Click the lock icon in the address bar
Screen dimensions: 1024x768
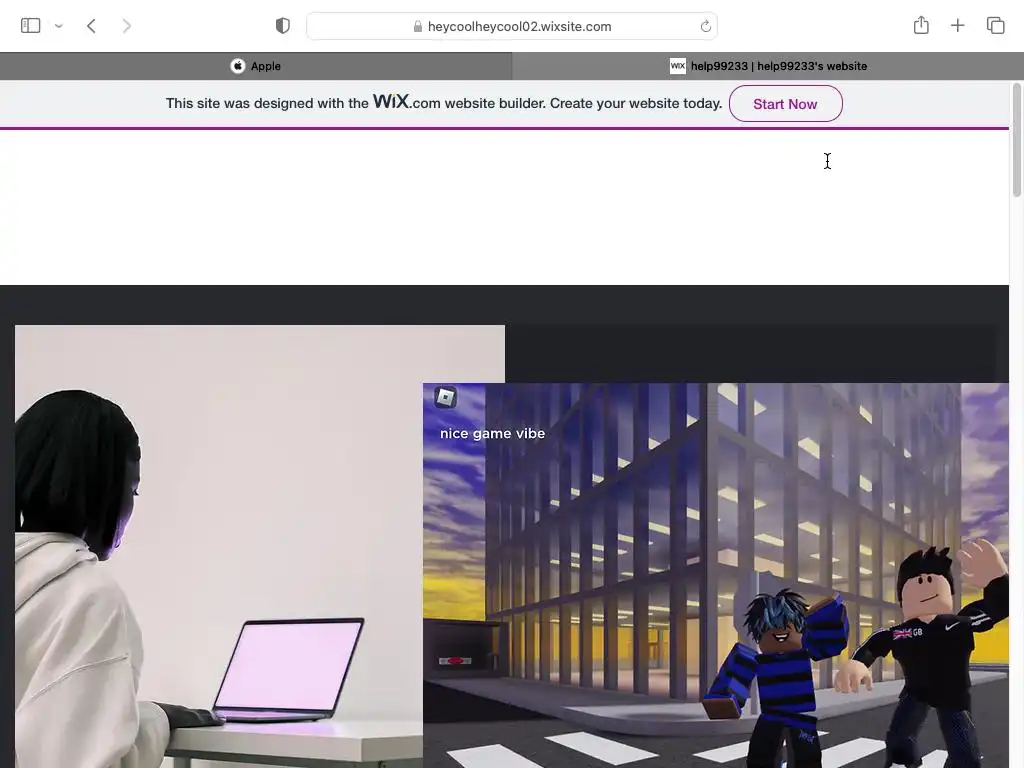coord(417,26)
